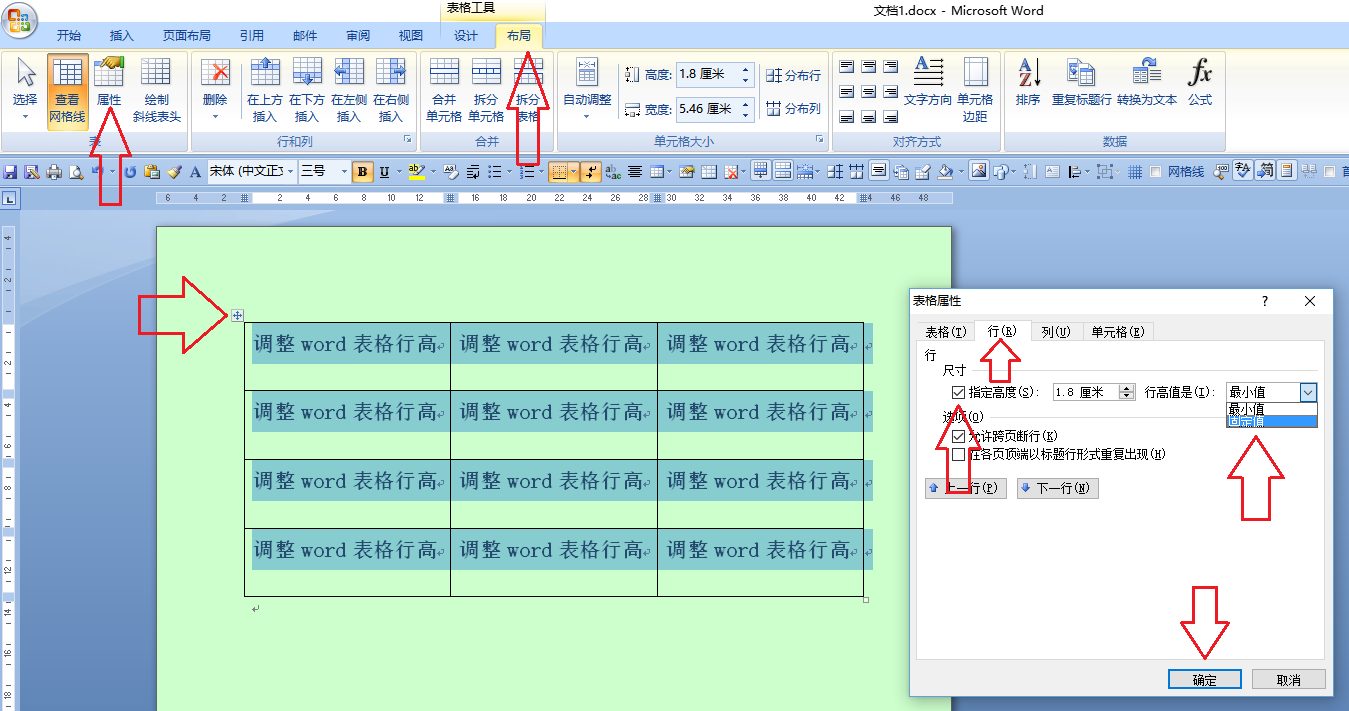
Task: Select 最小值 option in dropdown list
Action: (x=1272, y=408)
